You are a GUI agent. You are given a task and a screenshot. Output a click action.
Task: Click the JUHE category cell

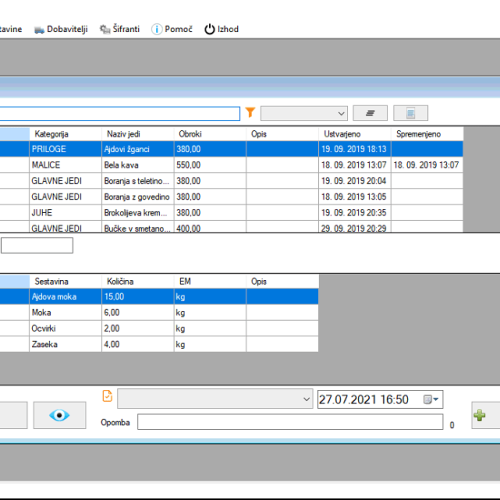65,213
